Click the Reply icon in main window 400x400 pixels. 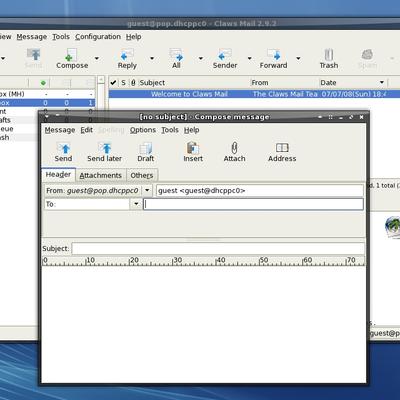[127, 55]
